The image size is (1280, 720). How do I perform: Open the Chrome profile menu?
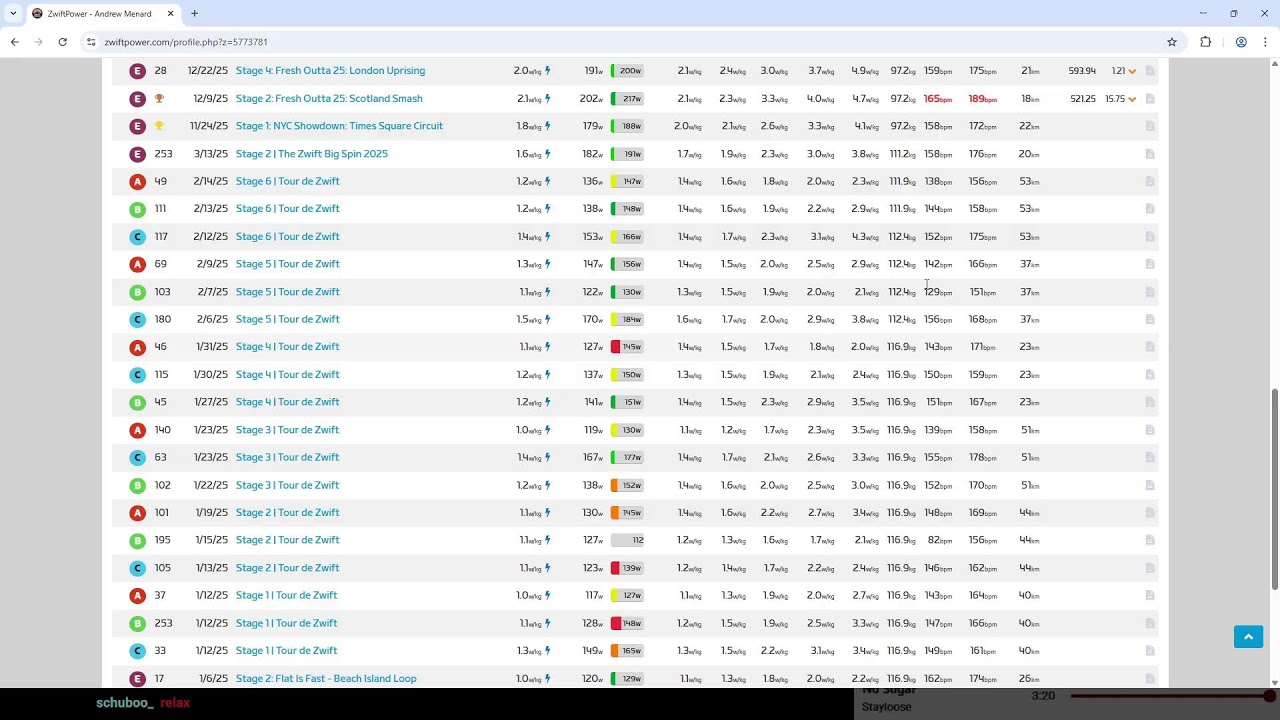1241,42
